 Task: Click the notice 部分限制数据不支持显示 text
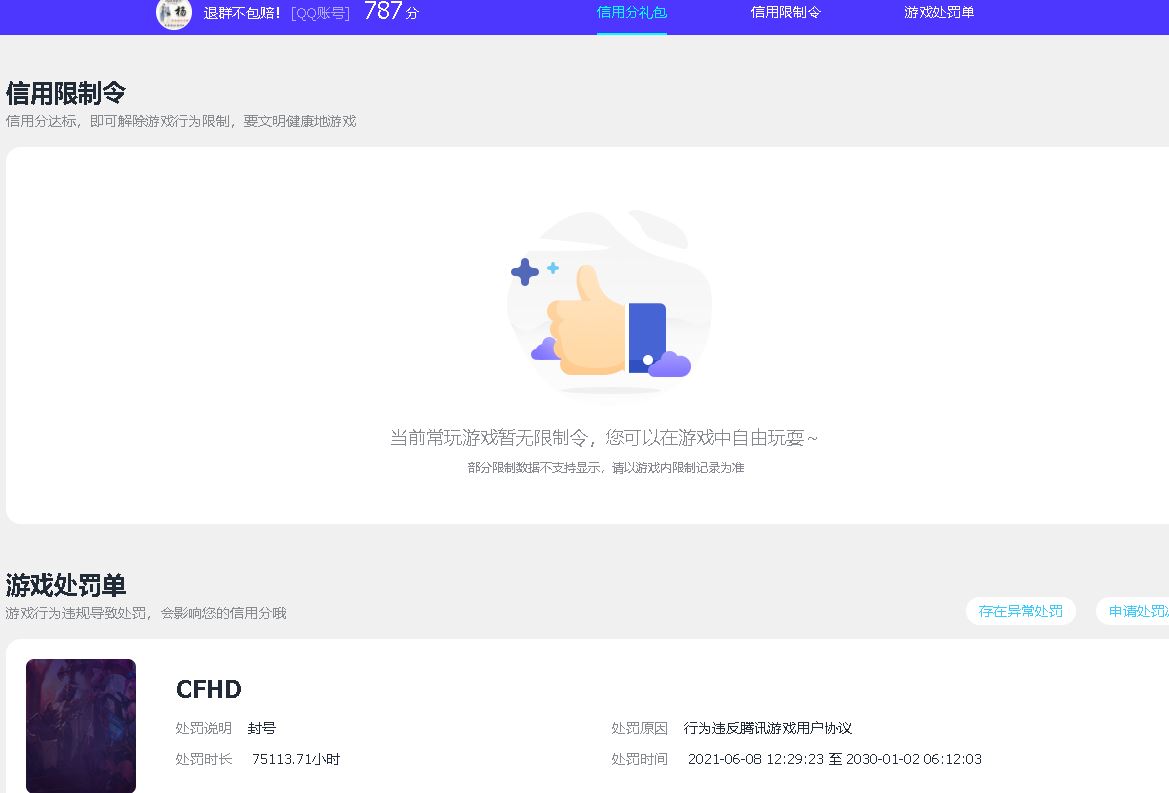608,466
